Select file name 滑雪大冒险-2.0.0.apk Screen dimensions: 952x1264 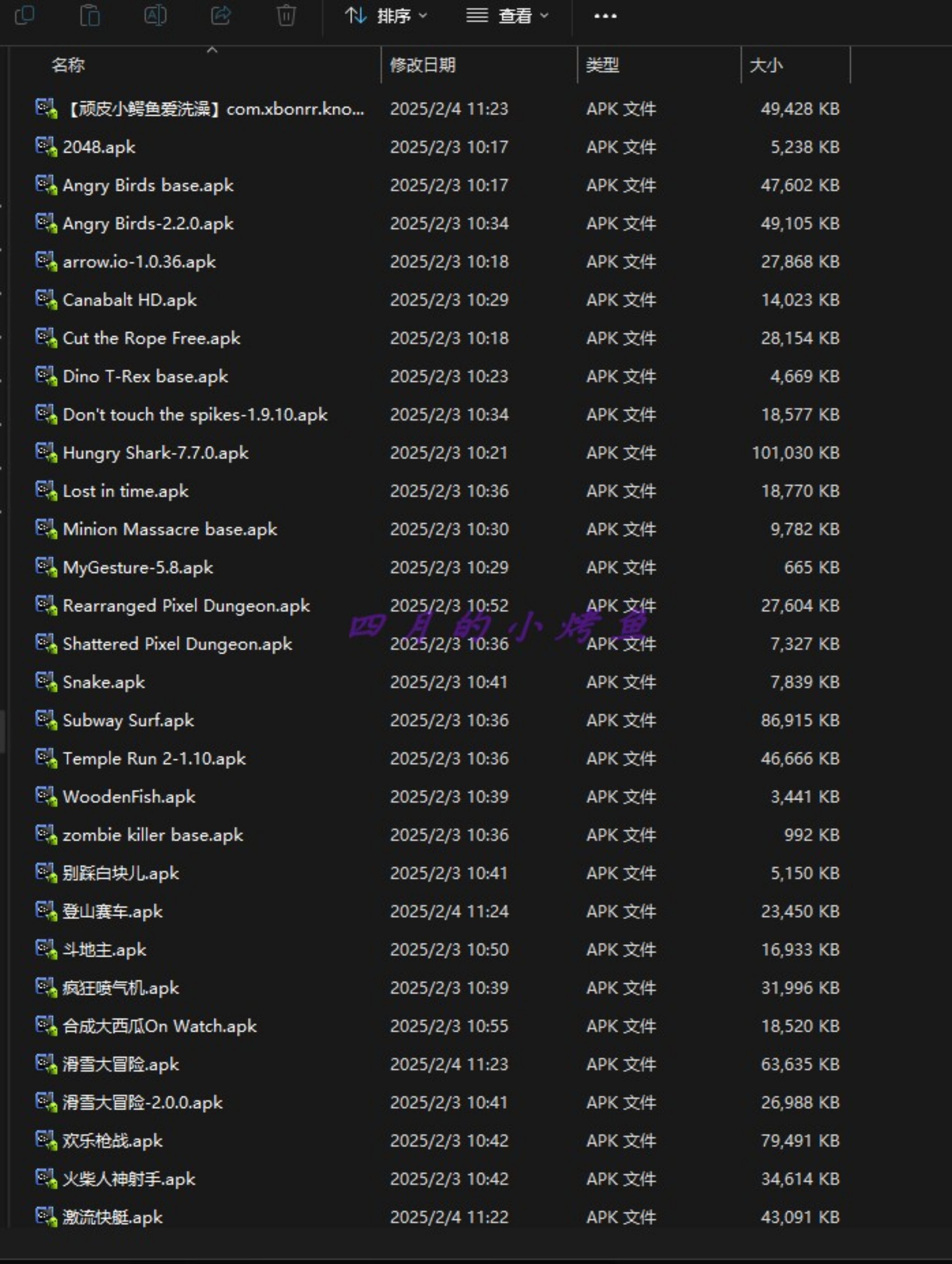[143, 1103]
